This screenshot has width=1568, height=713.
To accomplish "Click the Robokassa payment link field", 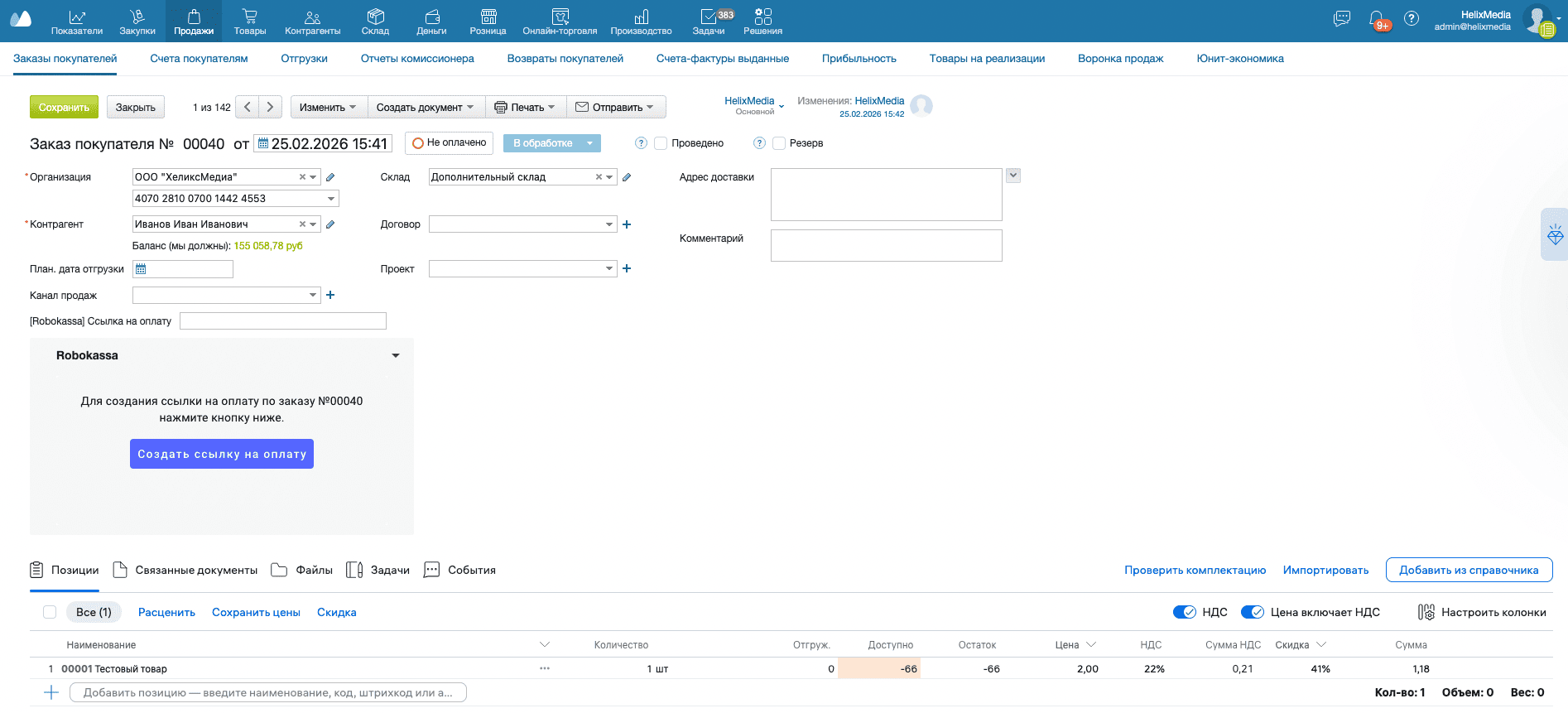I will pyautogui.click(x=282, y=321).
